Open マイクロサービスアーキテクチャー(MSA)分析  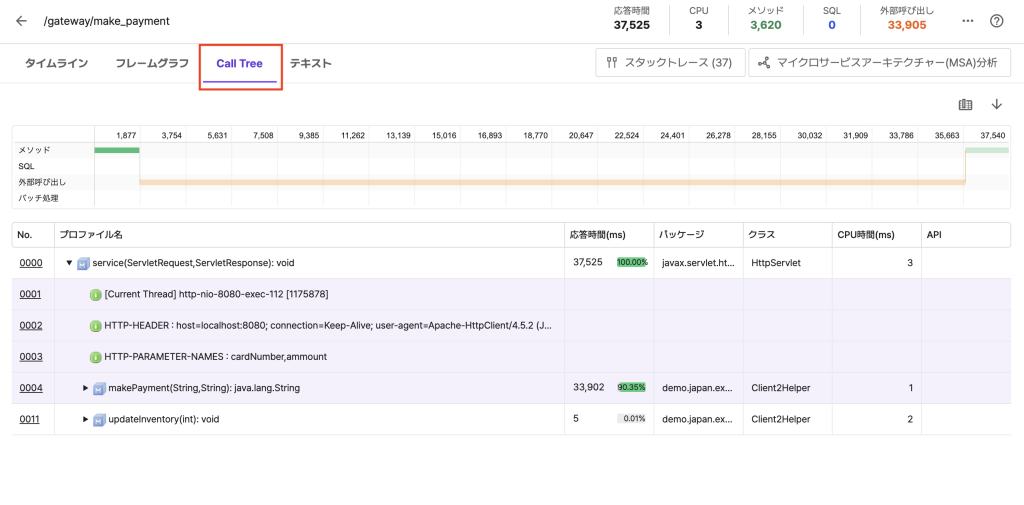pos(878,63)
